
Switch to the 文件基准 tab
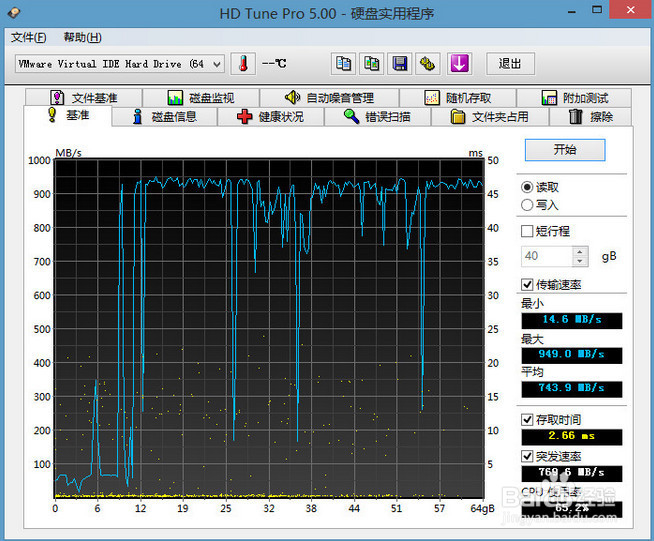[x=83, y=98]
